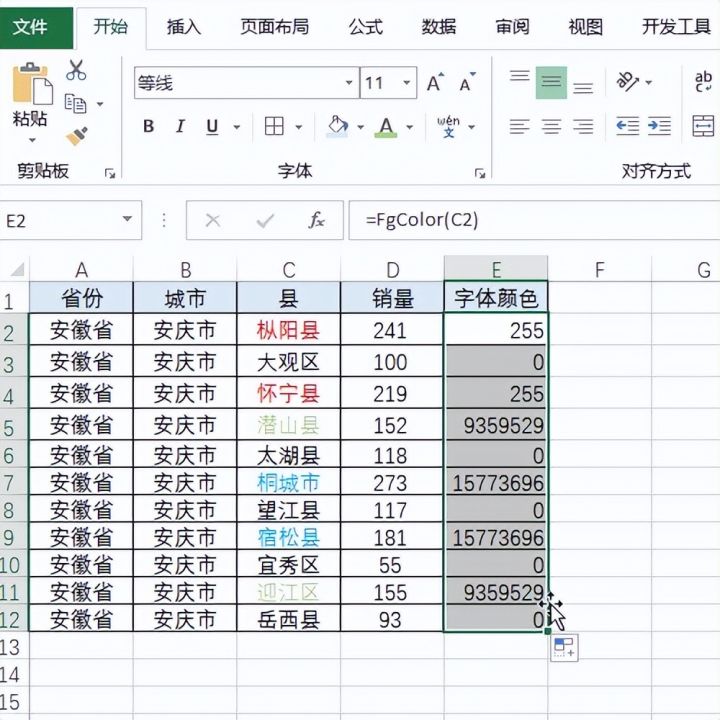Switch to the 插入 Insert tab
Image resolution: width=720 pixels, height=720 pixels.
(184, 27)
